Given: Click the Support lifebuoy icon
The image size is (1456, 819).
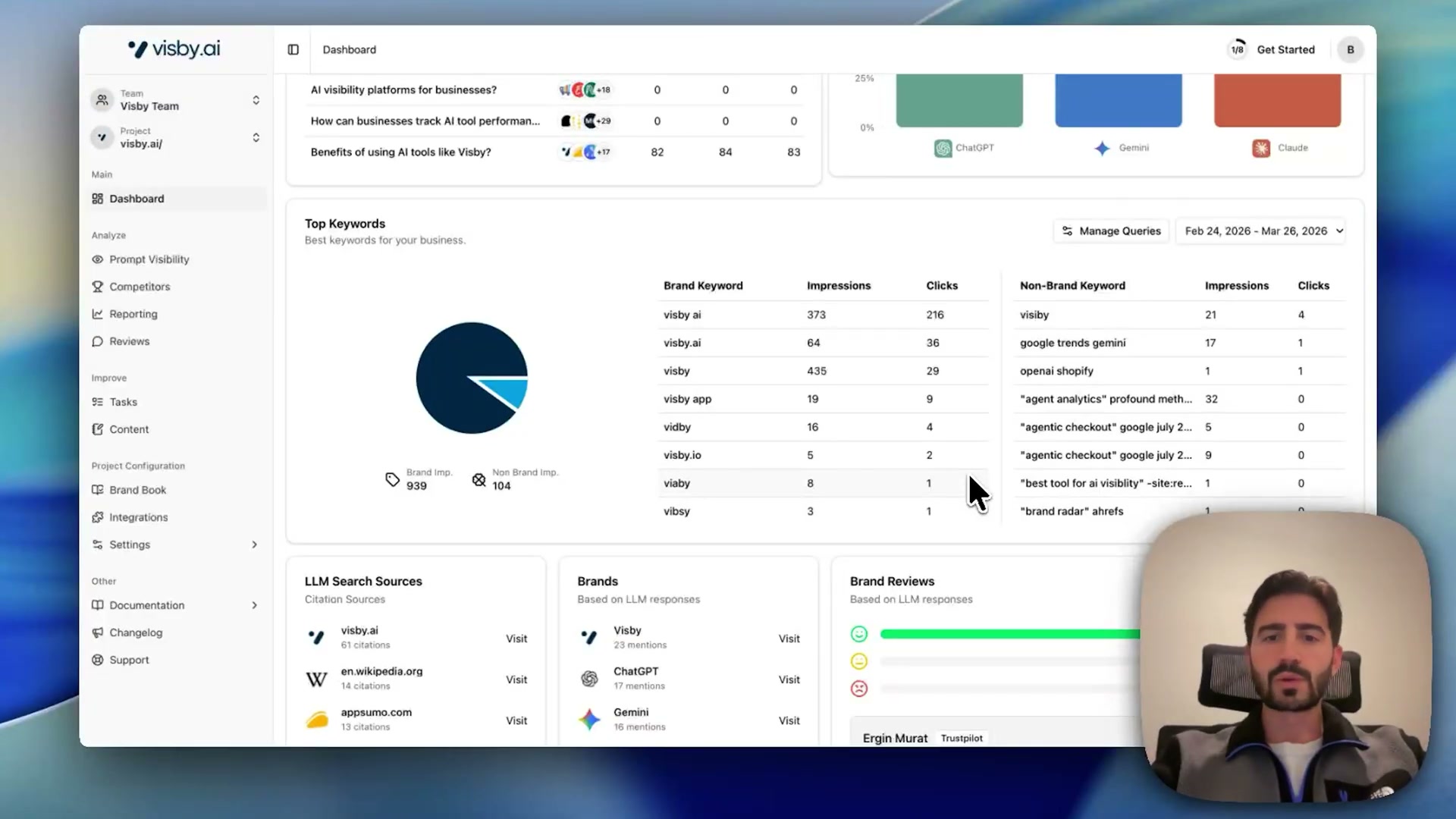Looking at the screenshot, I should coord(97,660).
